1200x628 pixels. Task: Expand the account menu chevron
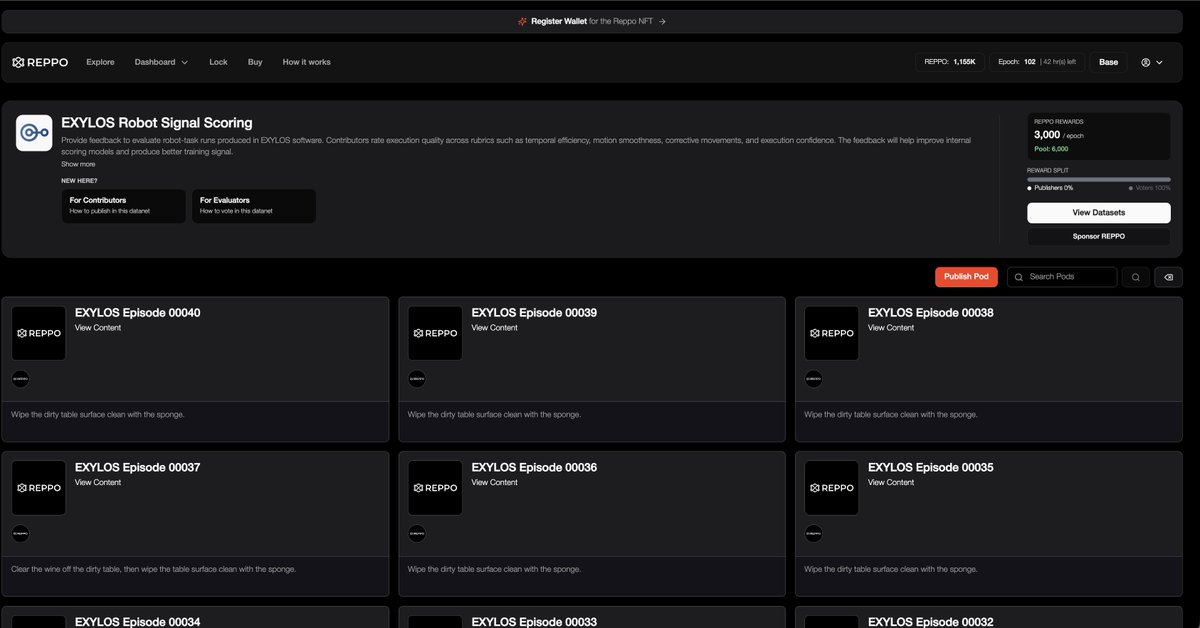1159,62
